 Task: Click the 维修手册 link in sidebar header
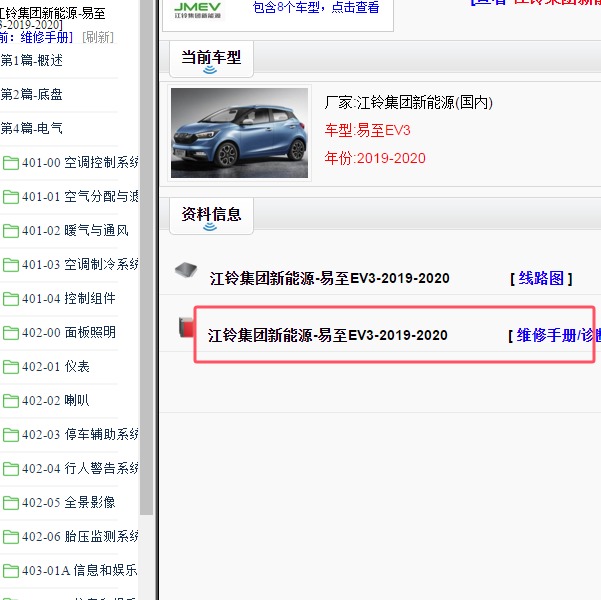tap(45, 38)
